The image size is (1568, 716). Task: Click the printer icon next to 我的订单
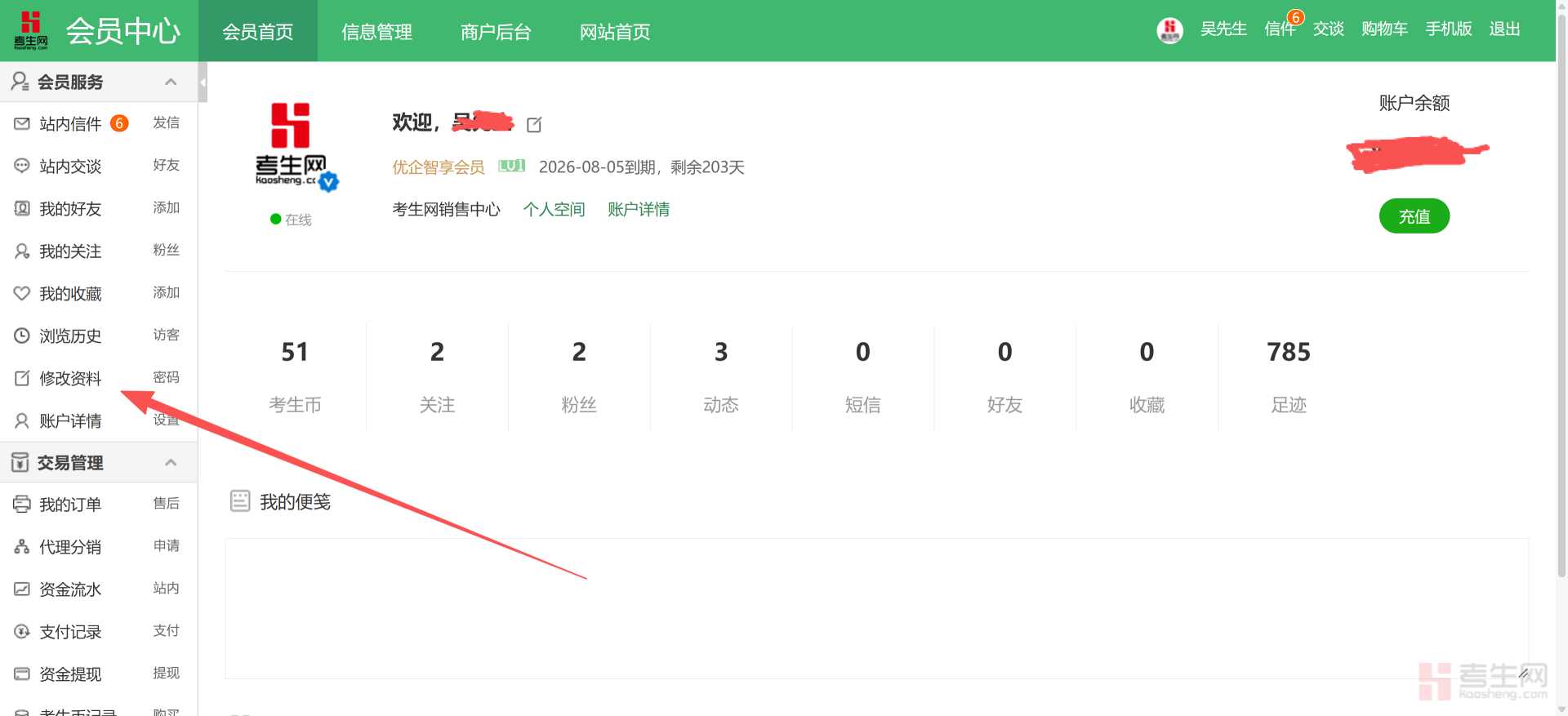click(x=22, y=505)
